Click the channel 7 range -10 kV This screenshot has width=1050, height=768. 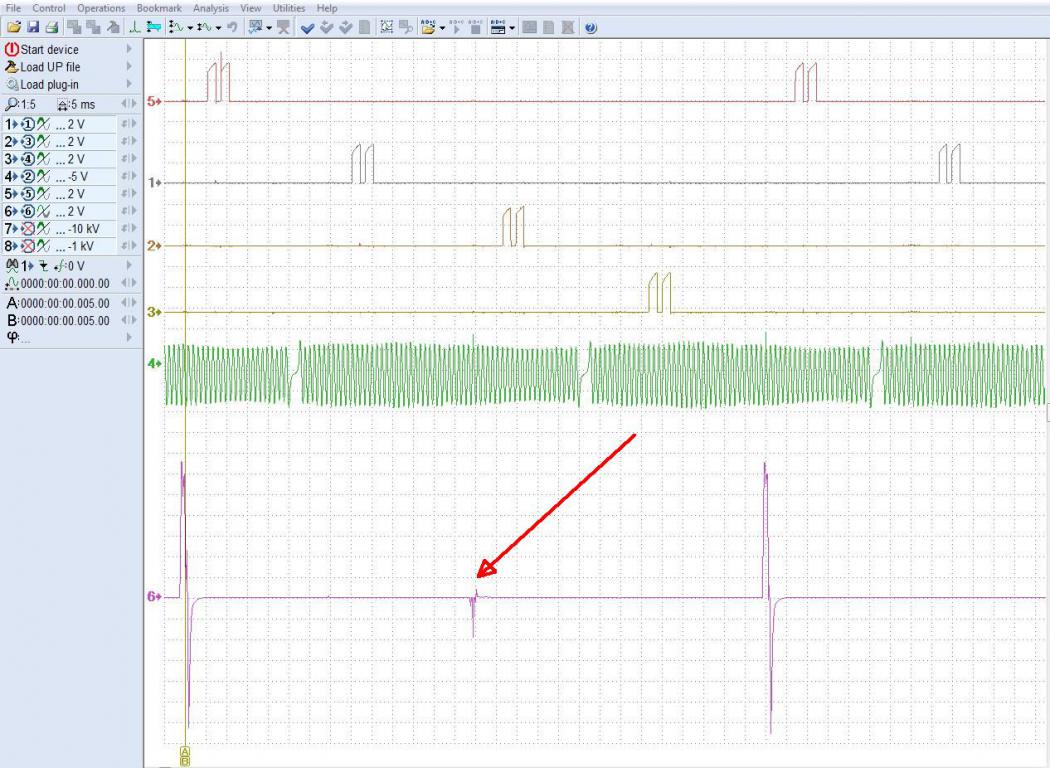click(x=84, y=229)
